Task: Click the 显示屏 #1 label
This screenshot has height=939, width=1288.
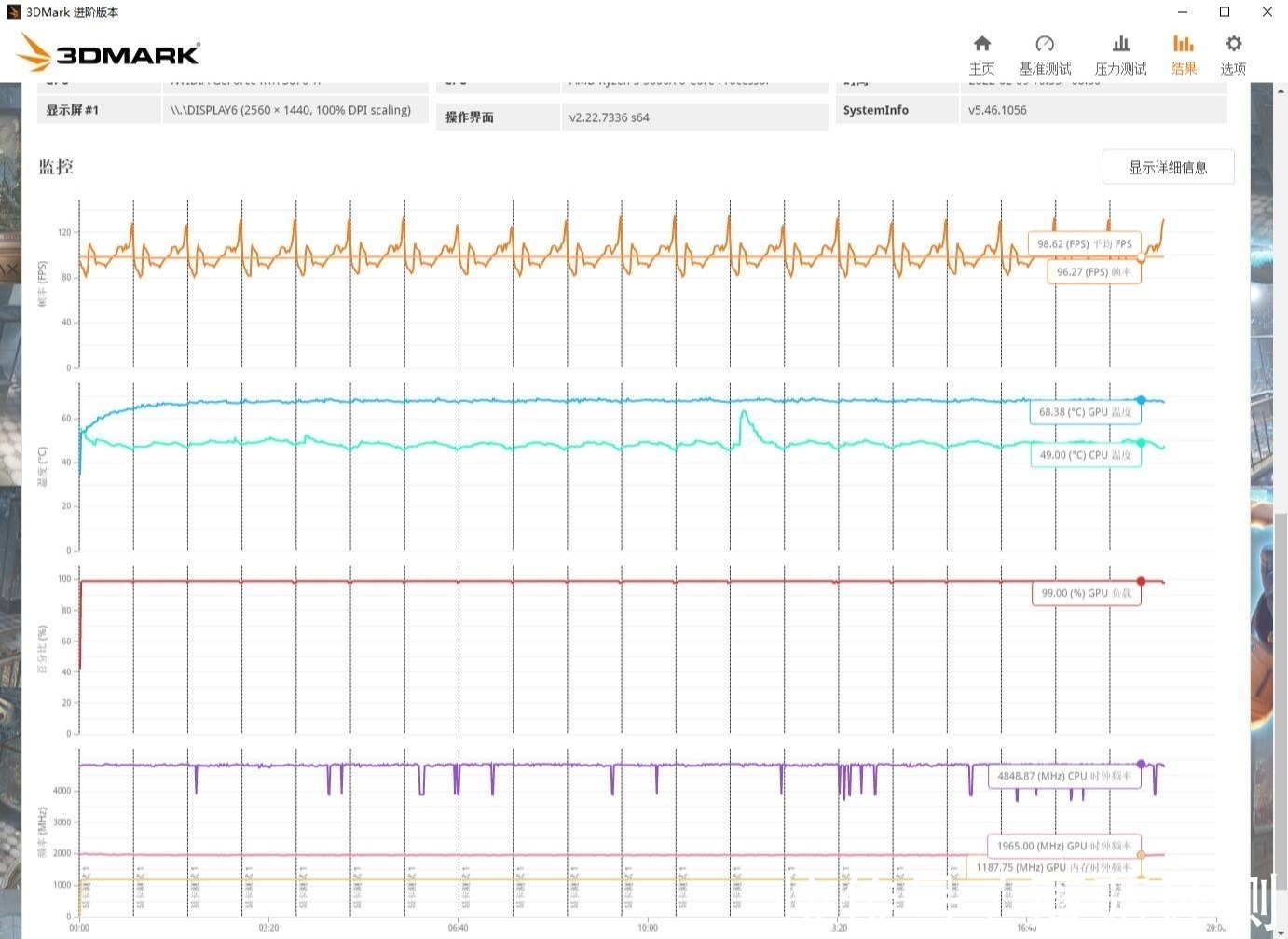Action: [x=72, y=110]
